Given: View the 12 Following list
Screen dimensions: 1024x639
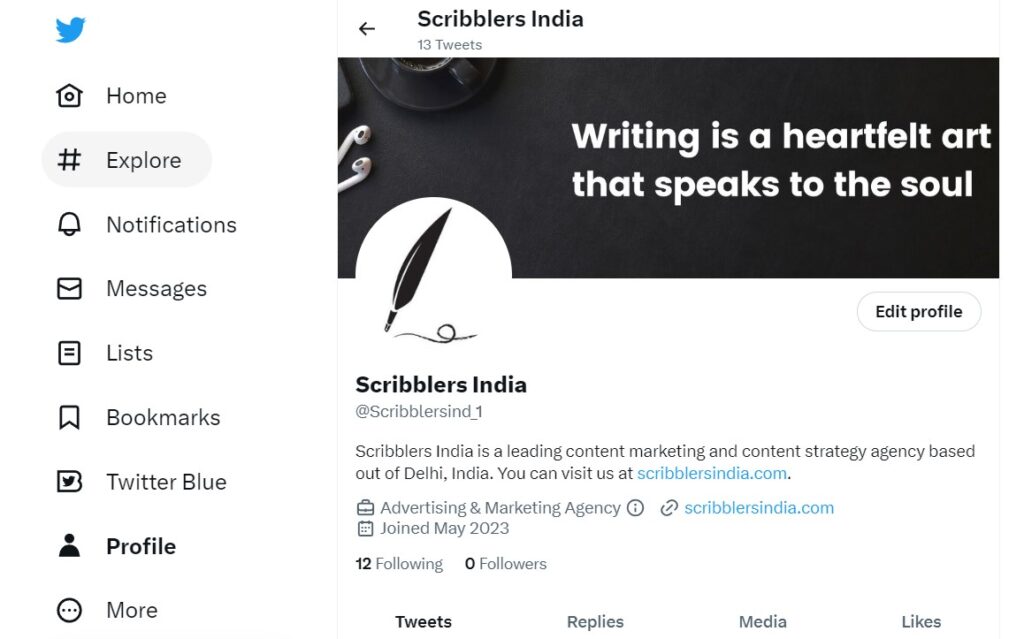Looking at the screenshot, I should [399, 564].
